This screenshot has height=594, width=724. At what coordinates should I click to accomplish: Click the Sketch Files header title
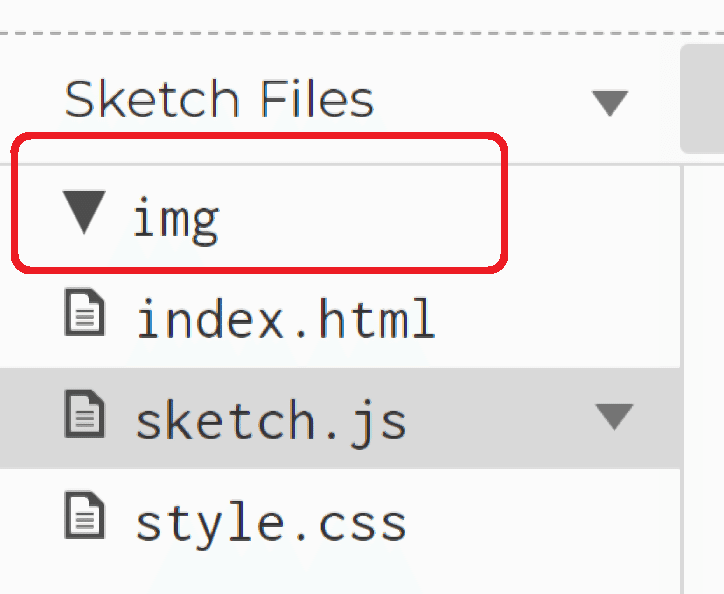click(219, 100)
